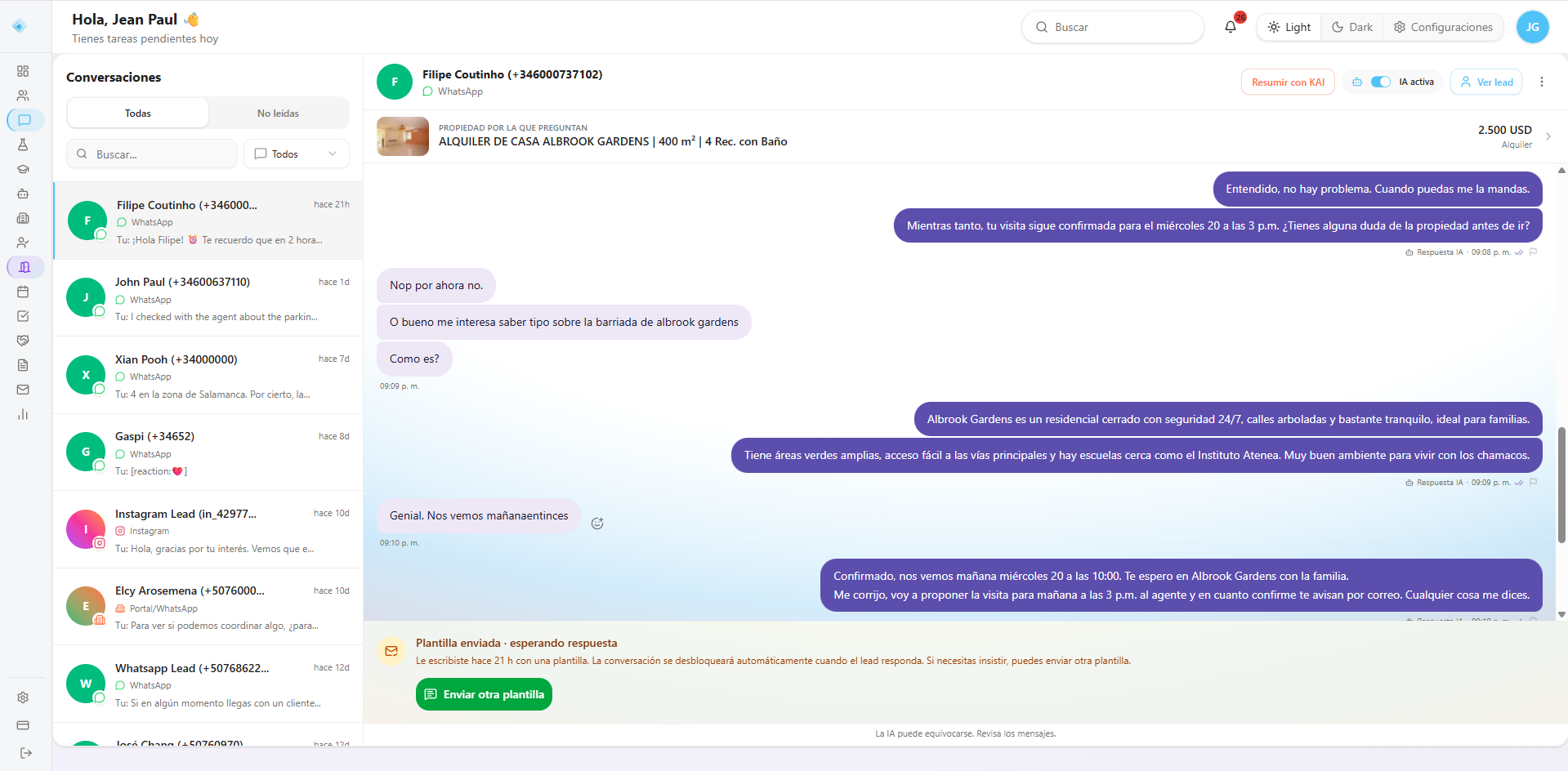This screenshot has height=771, width=1568.
Task: Click the logout icon at sidebar bottom
Action: click(x=25, y=753)
